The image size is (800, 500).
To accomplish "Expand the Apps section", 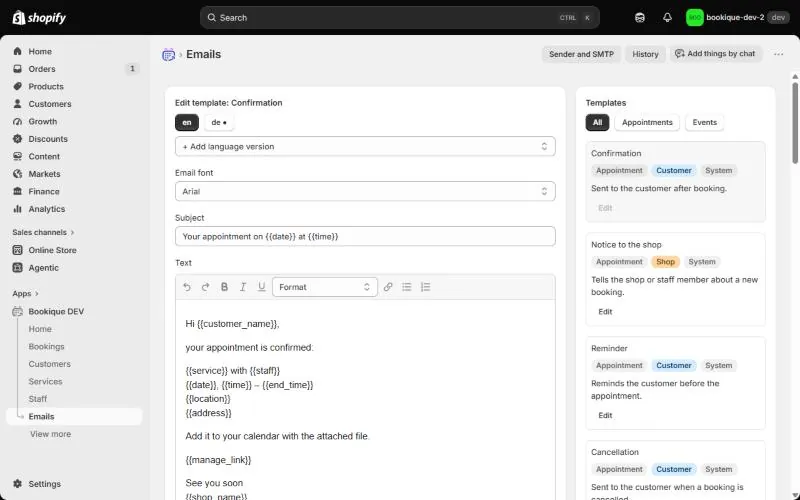I will click(x=26, y=293).
